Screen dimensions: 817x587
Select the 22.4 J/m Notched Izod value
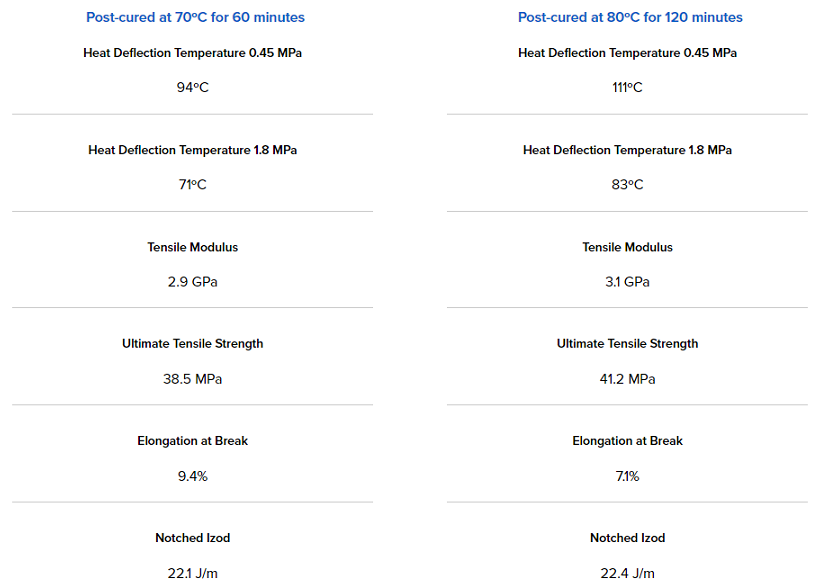click(627, 573)
